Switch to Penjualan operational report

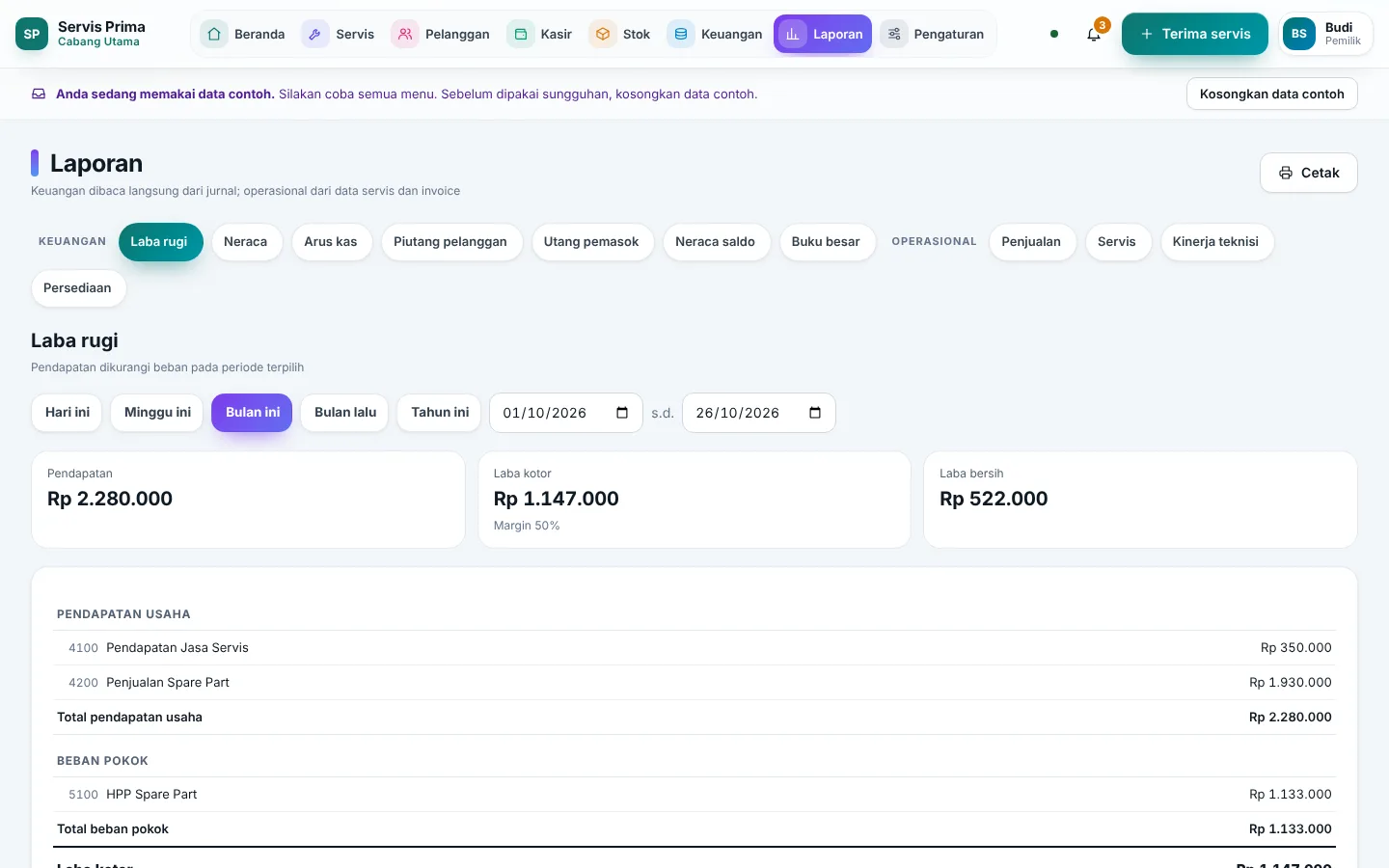(1031, 242)
